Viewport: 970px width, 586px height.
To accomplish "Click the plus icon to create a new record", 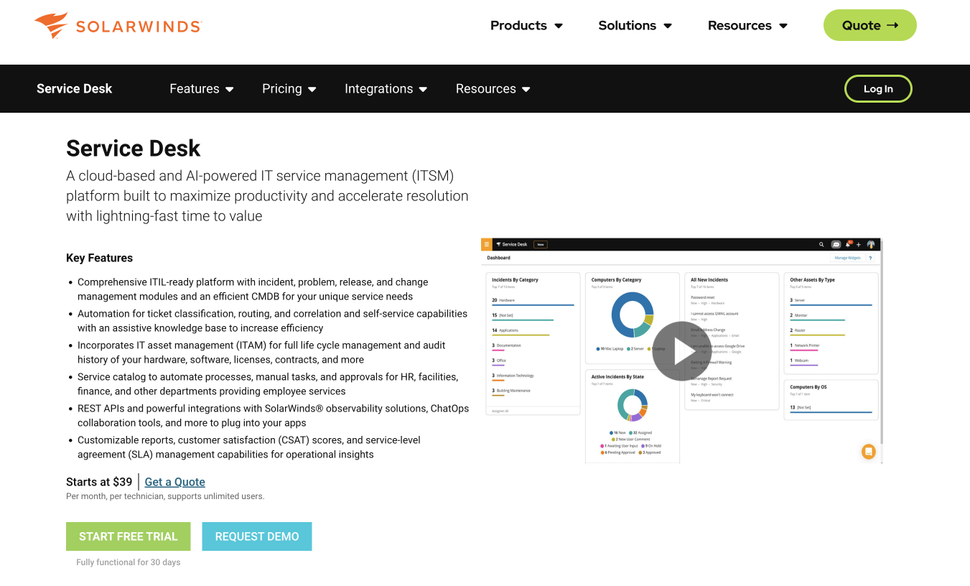I will click(858, 244).
